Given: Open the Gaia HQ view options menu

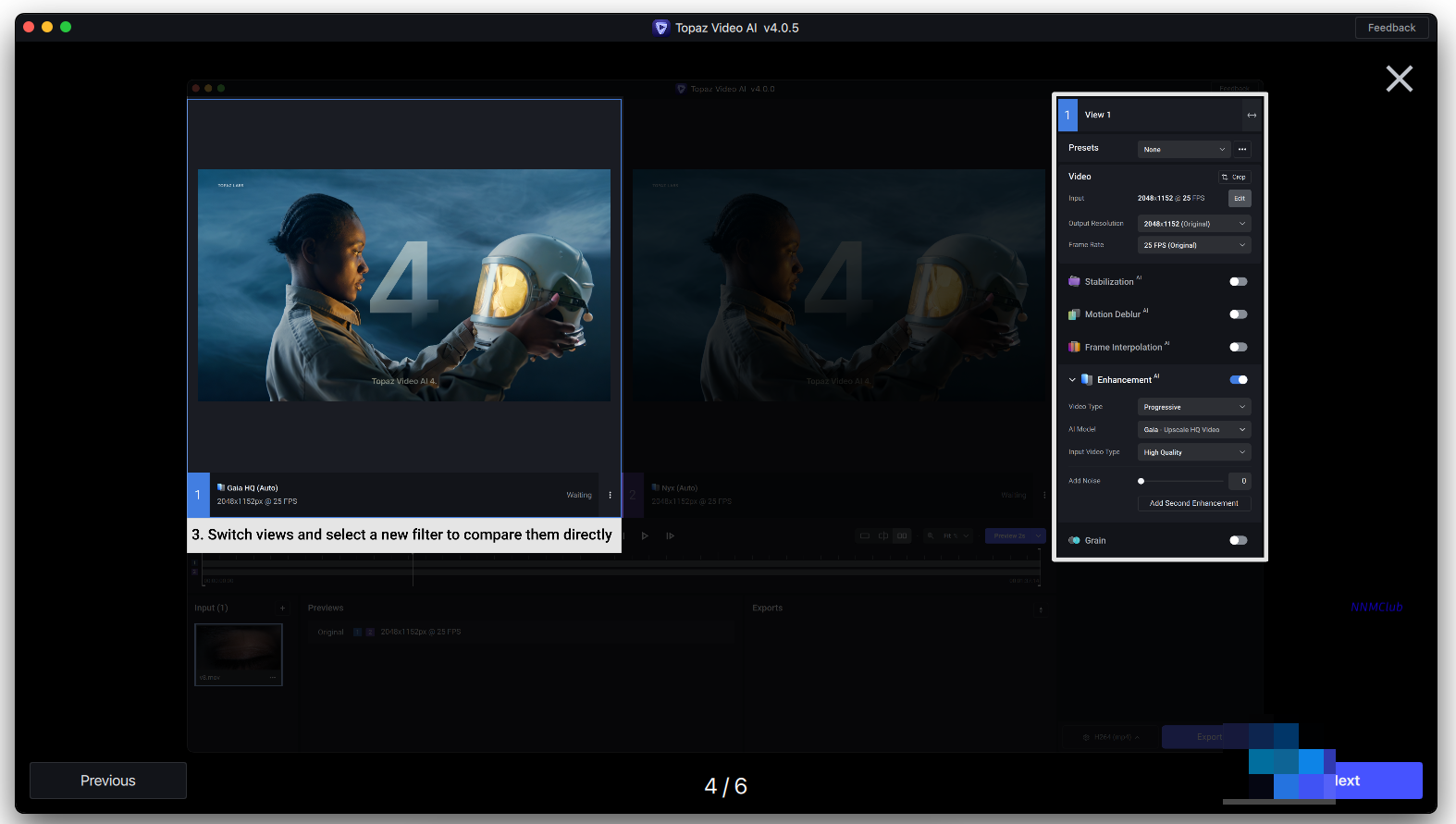Looking at the screenshot, I should (610, 495).
